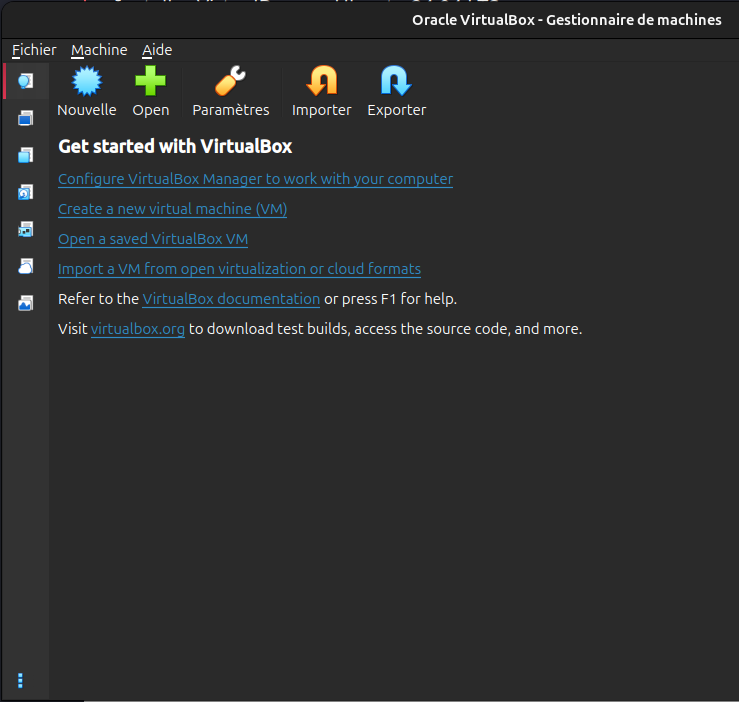The height and width of the screenshot is (702, 739).
Task: Open the Fichier menu
Action: point(34,50)
